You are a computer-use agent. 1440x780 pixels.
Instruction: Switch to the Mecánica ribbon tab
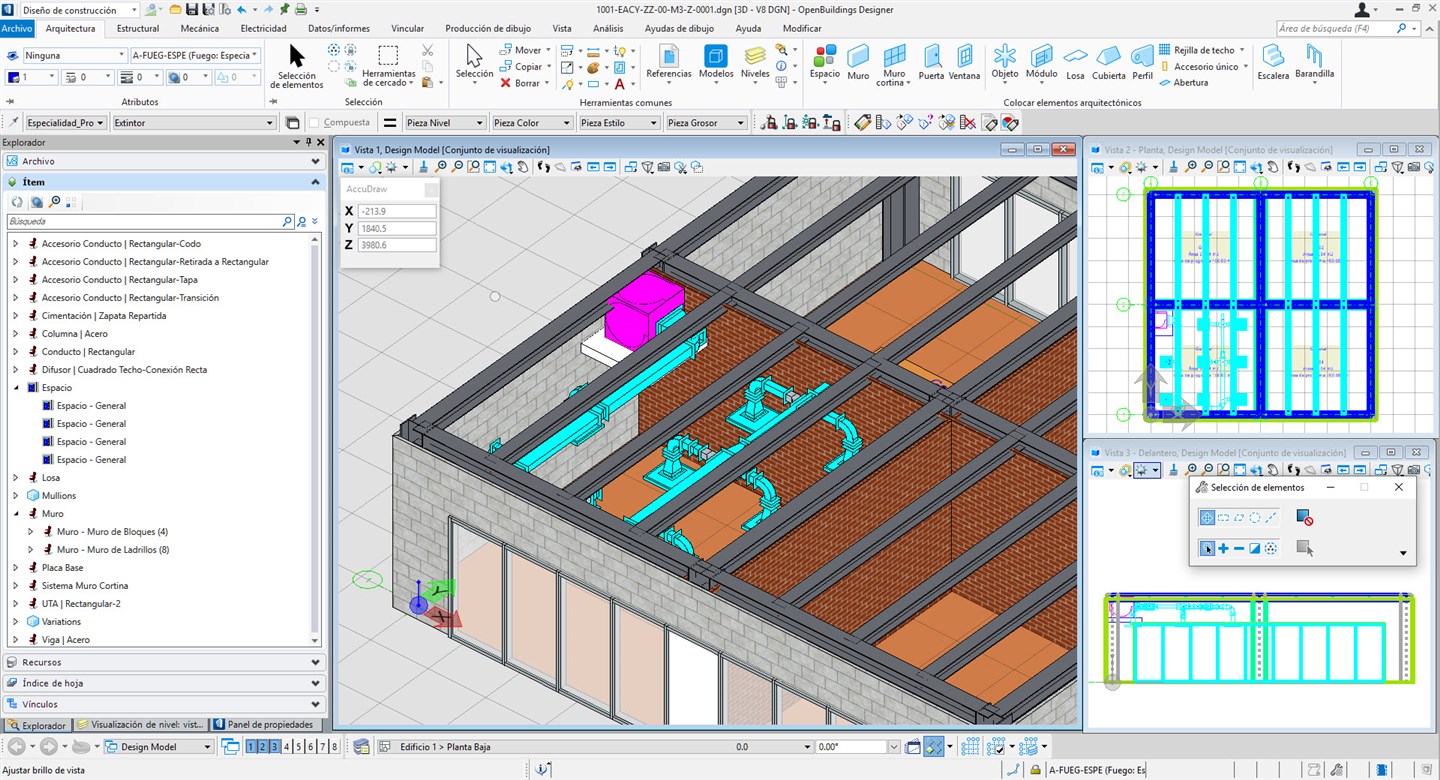[199, 29]
